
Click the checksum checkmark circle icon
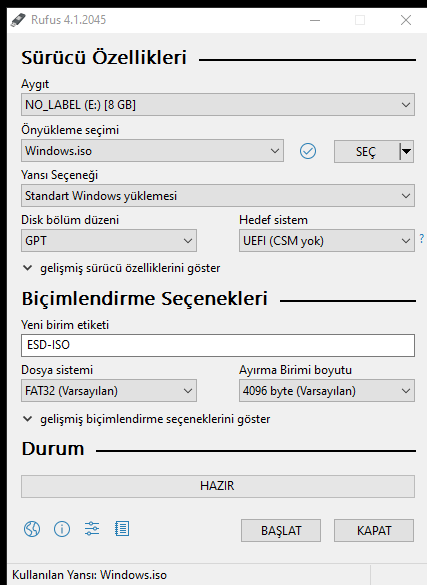308,151
